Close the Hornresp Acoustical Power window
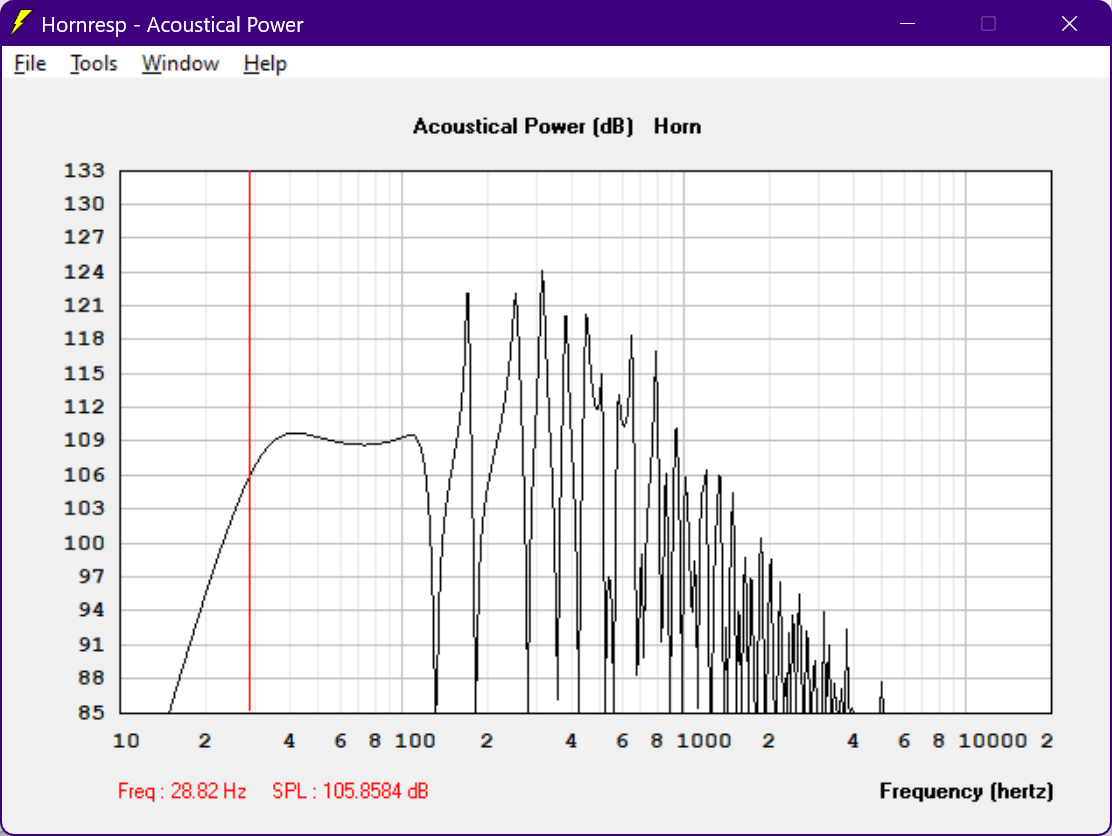The image size is (1112, 836). coord(1069,23)
